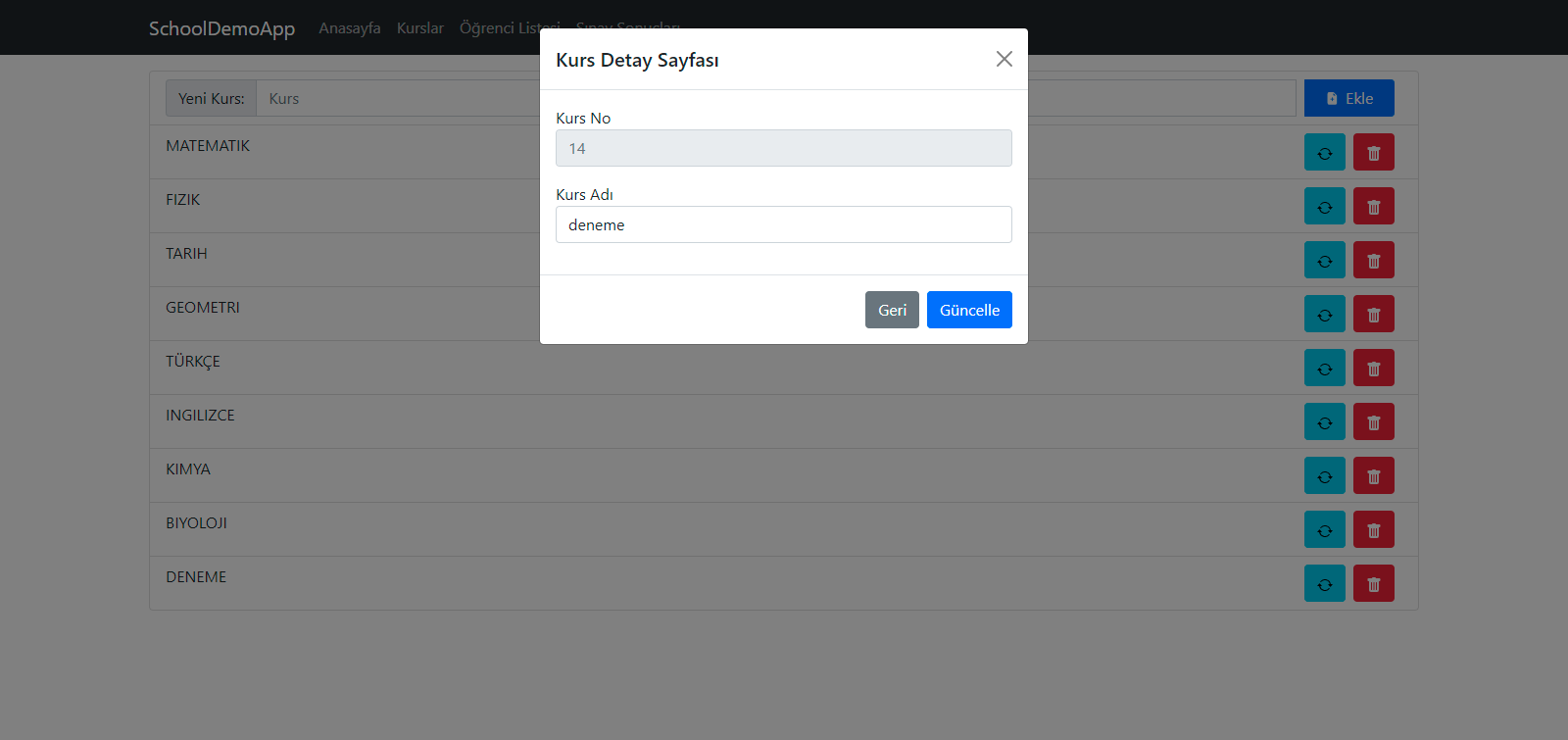Image resolution: width=1568 pixels, height=740 pixels.
Task: Click the disabled Kurs No field
Action: click(x=784, y=148)
